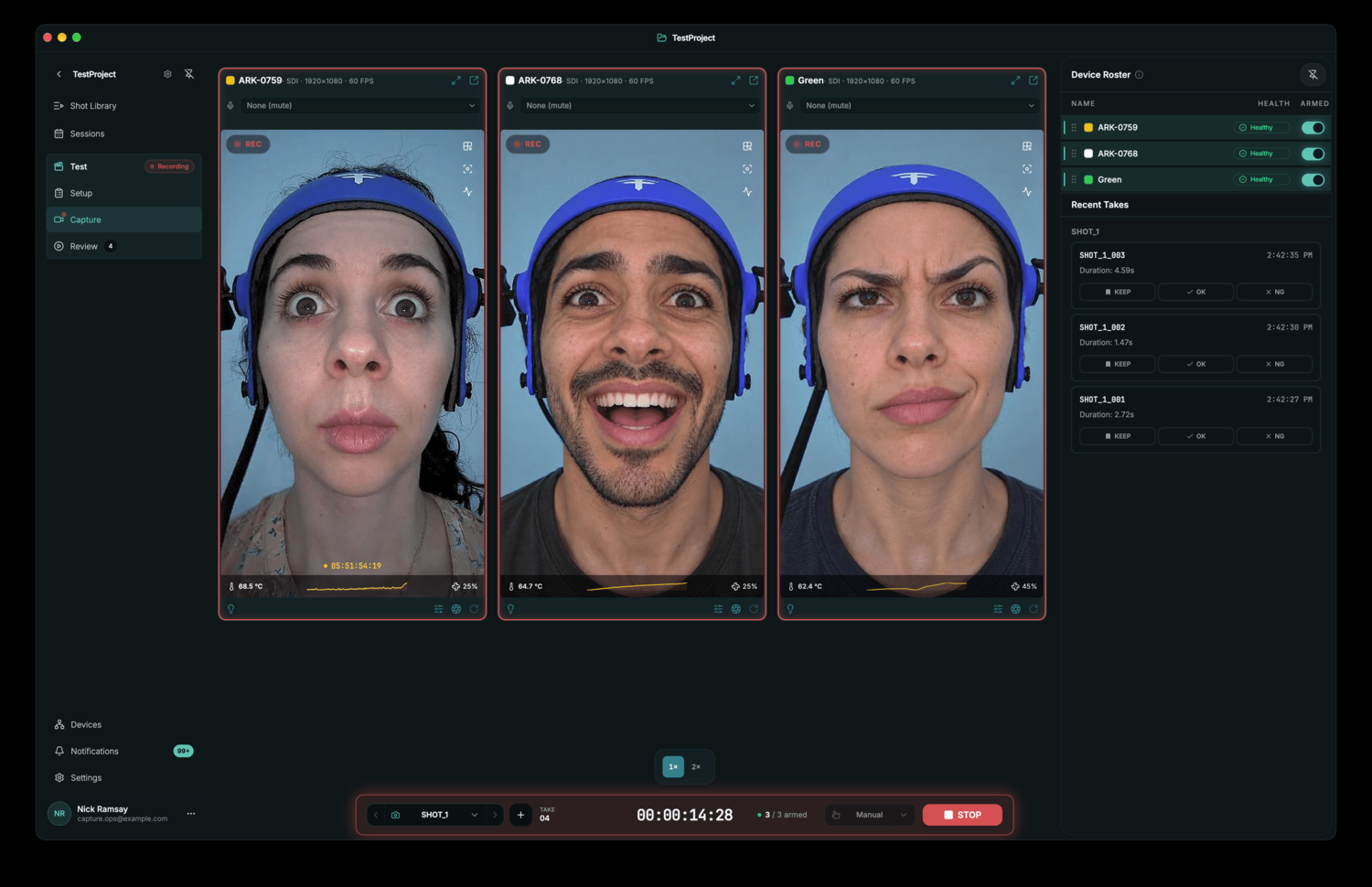
Task: Open audio source dropdown for ARK-0759
Action: tap(360, 106)
